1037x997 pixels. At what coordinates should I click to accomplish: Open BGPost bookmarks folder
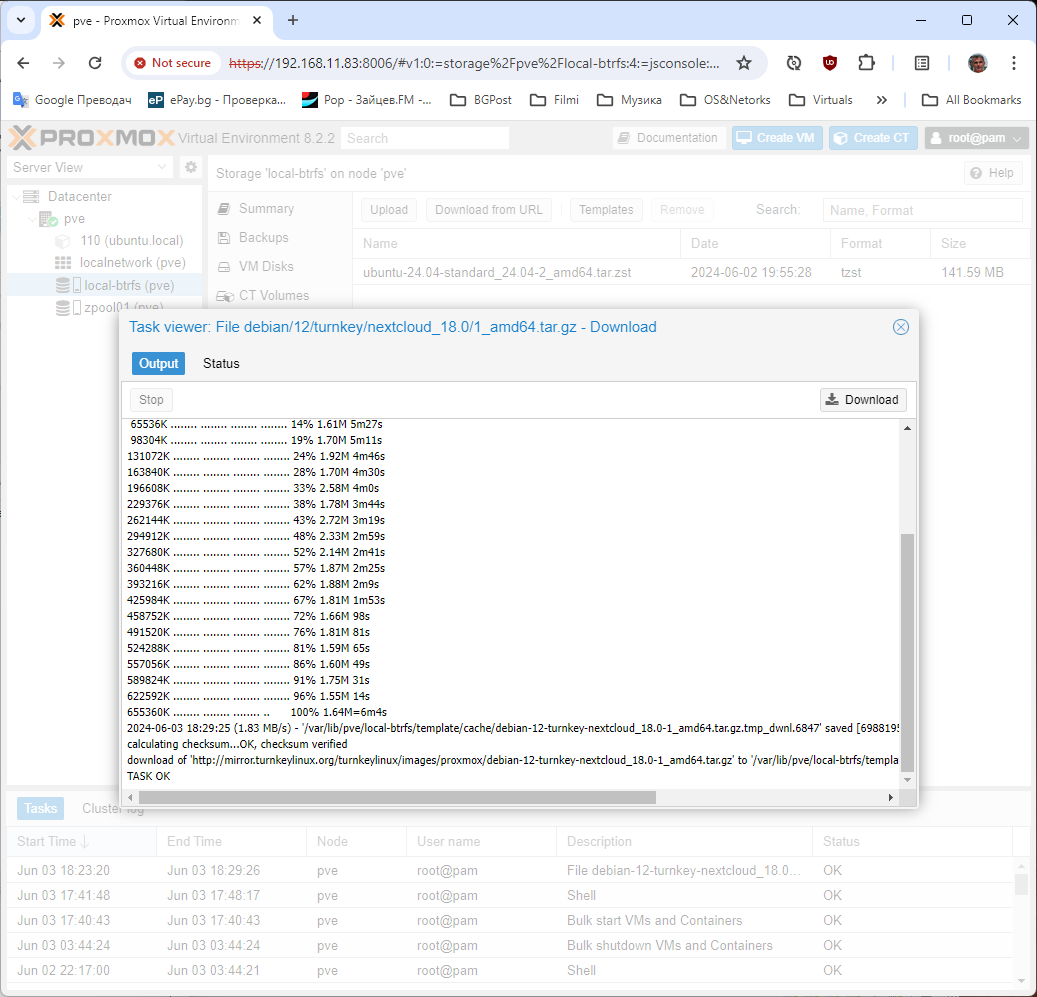coord(481,100)
